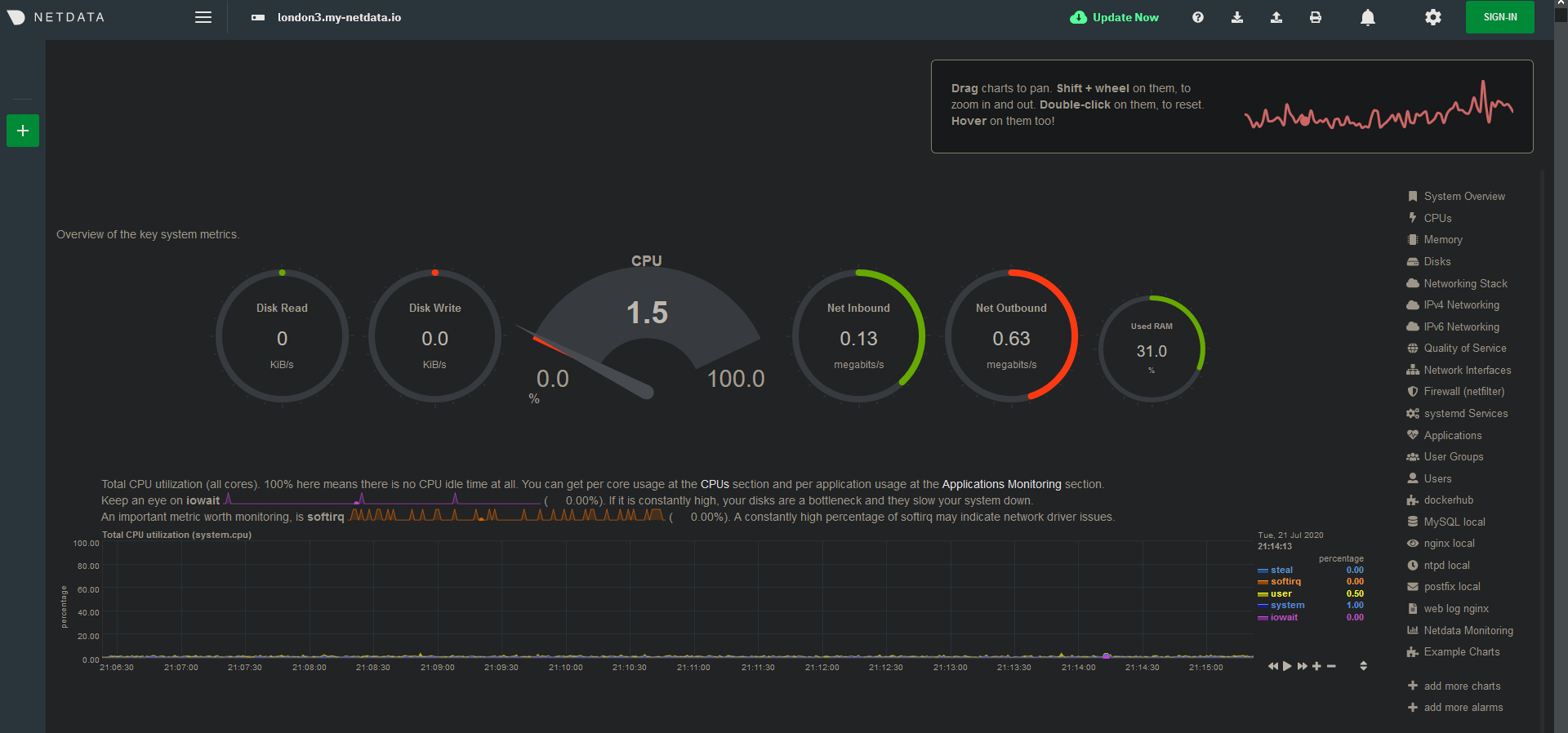Click the print dashboard icon

click(1316, 17)
